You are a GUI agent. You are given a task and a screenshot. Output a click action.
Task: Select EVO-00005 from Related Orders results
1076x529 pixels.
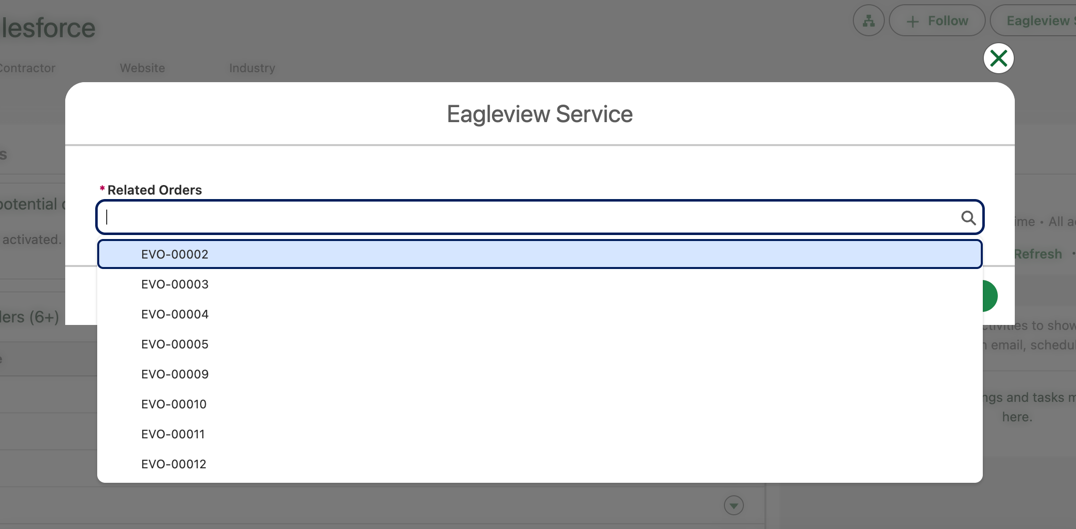point(175,344)
